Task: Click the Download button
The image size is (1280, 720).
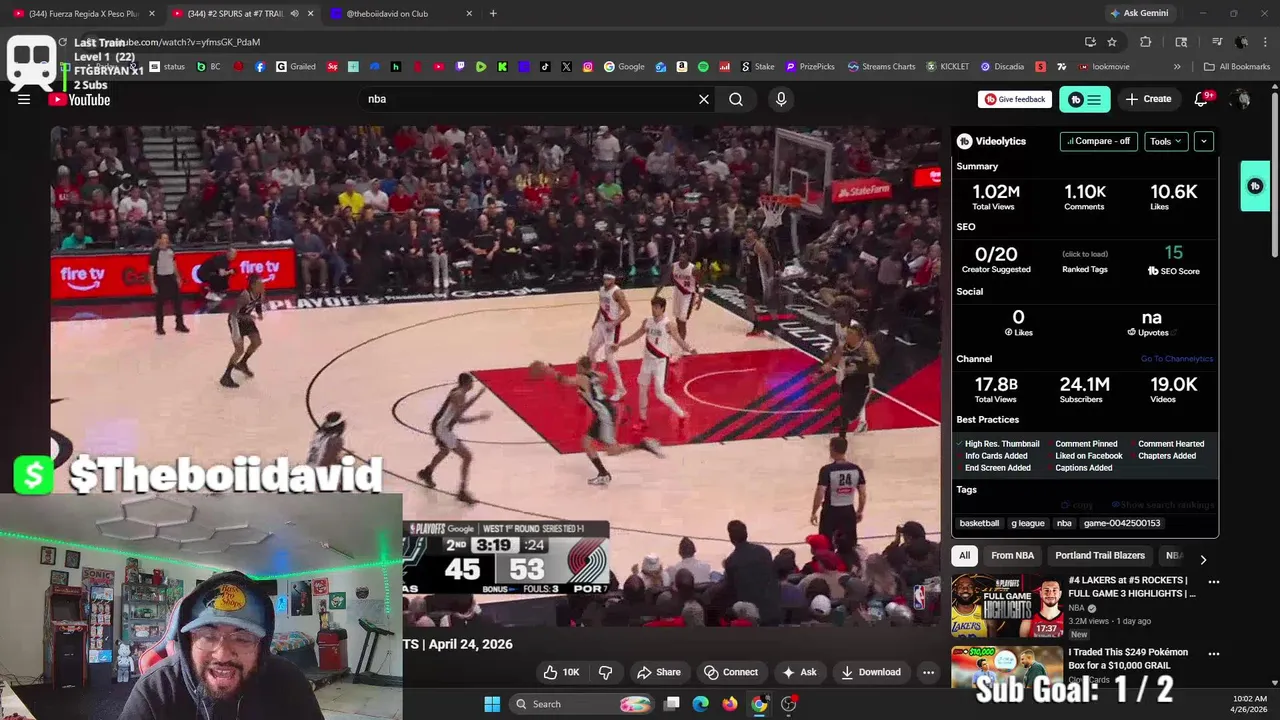Action: coord(871,672)
